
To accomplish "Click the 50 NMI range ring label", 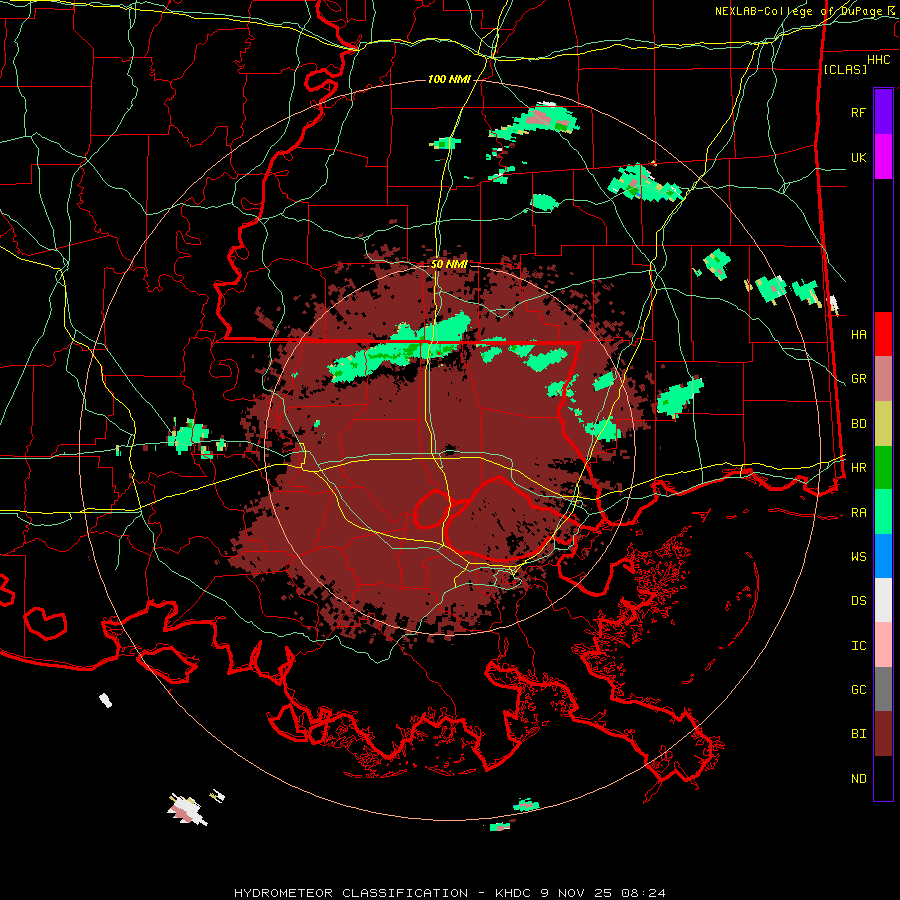I will 449,264.
